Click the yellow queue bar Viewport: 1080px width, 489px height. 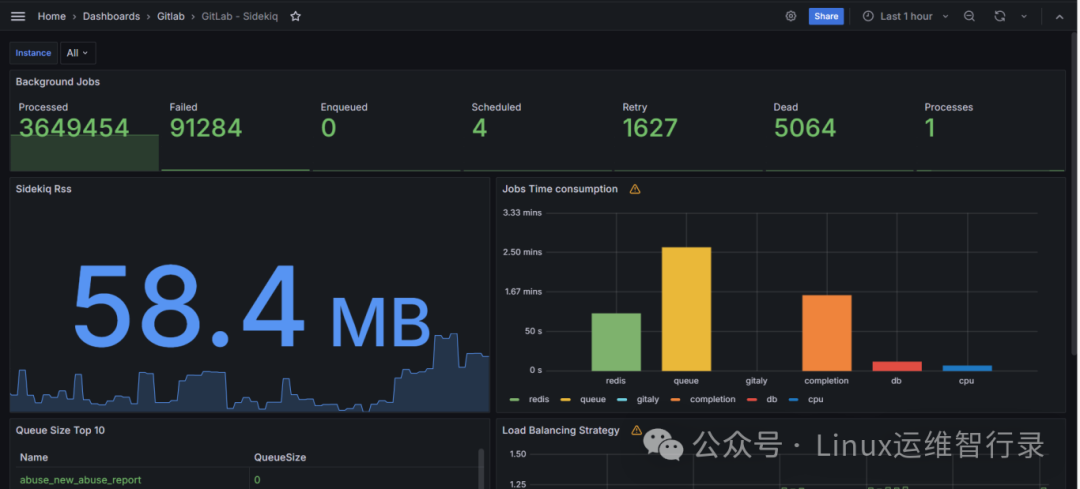point(686,309)
